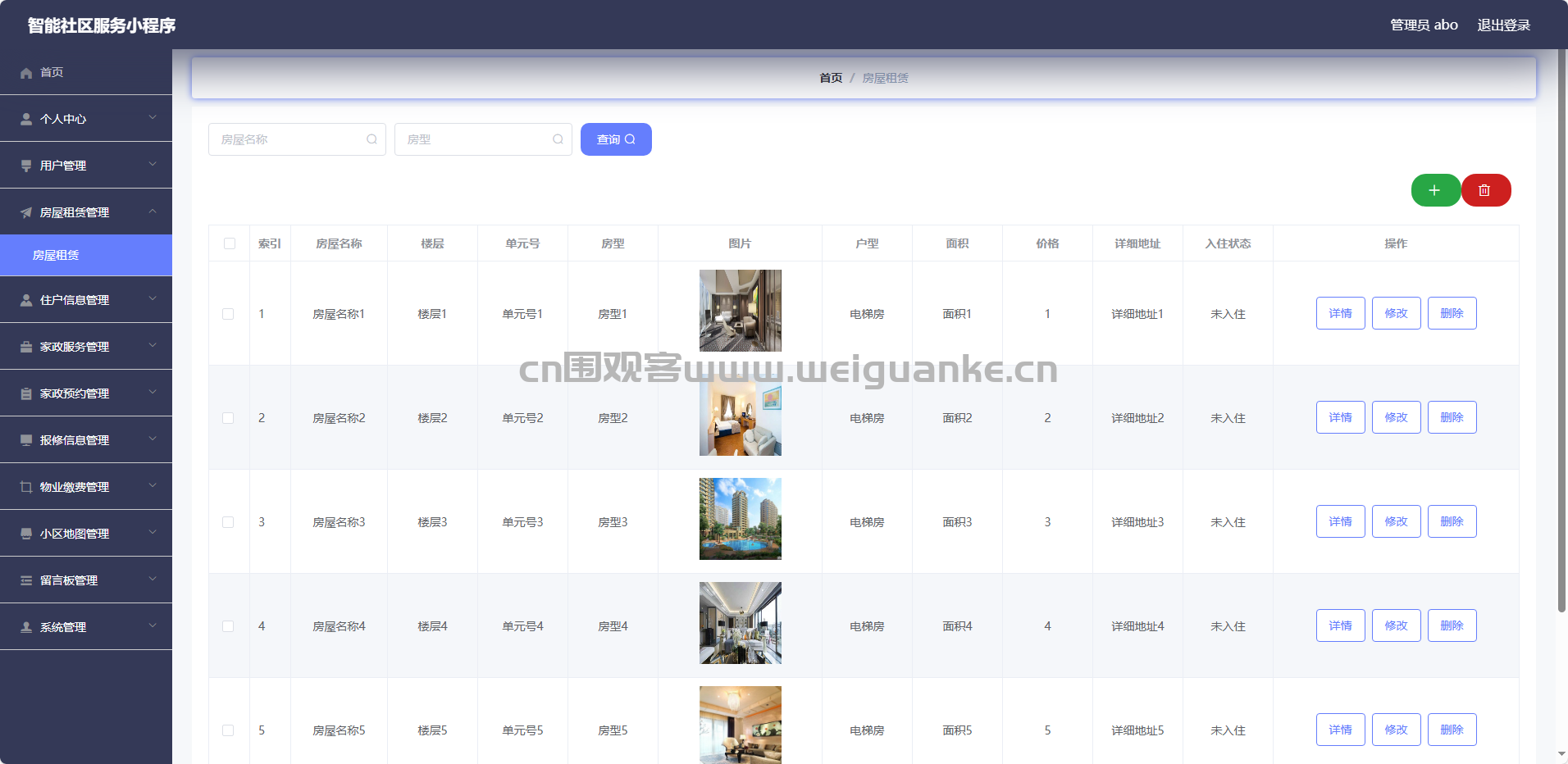
Task: Click the user icon beside 系统管理
Action: 26,627
